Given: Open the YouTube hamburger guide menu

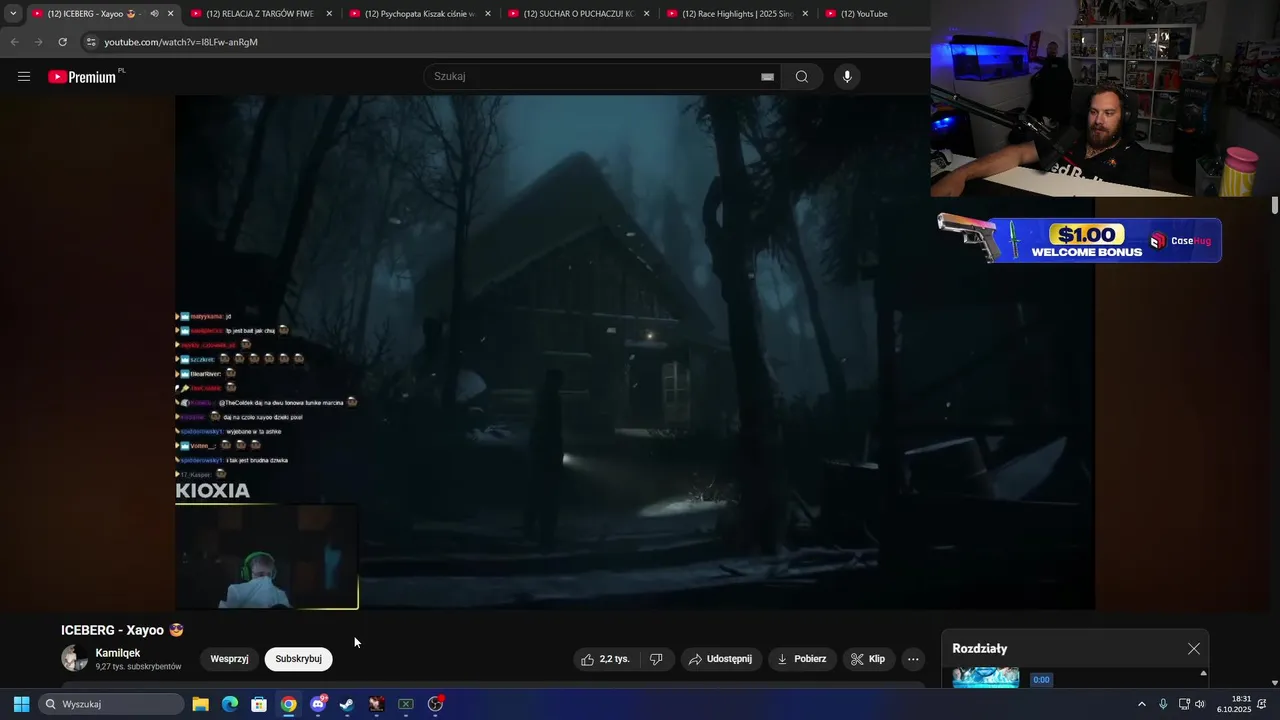Looking at the screenshot, I should 24,76.
